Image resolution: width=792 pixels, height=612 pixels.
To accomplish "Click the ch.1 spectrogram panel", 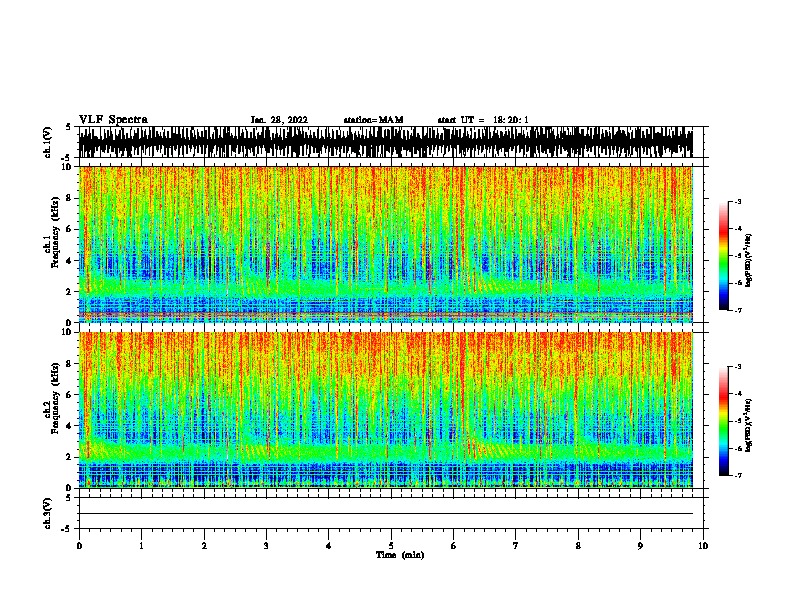I will click(x=386, y=244).
